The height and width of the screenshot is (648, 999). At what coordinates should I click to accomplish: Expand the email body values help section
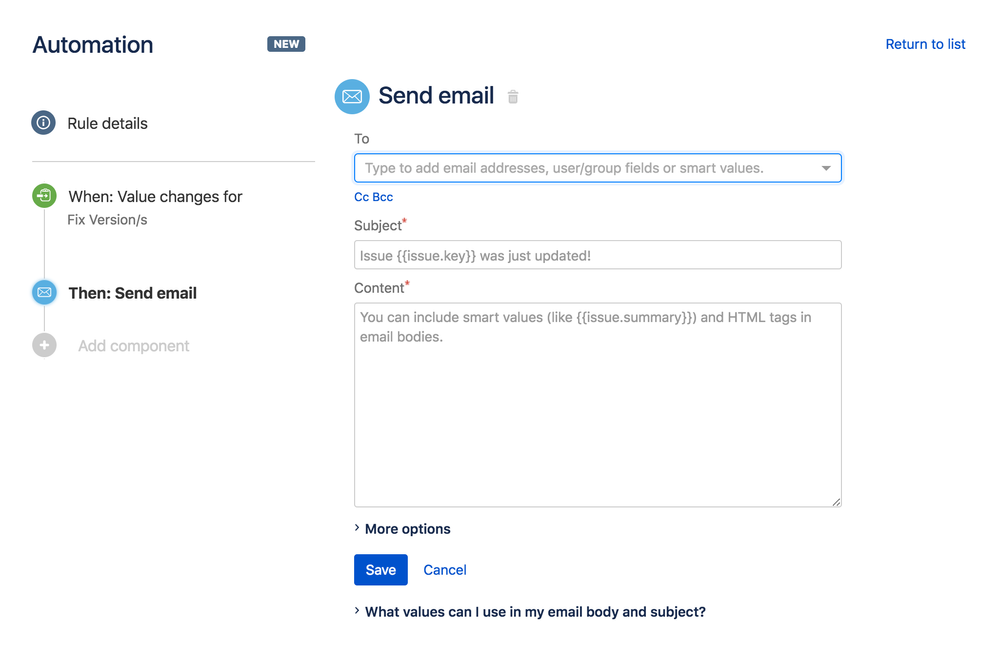tap(533, 611)
